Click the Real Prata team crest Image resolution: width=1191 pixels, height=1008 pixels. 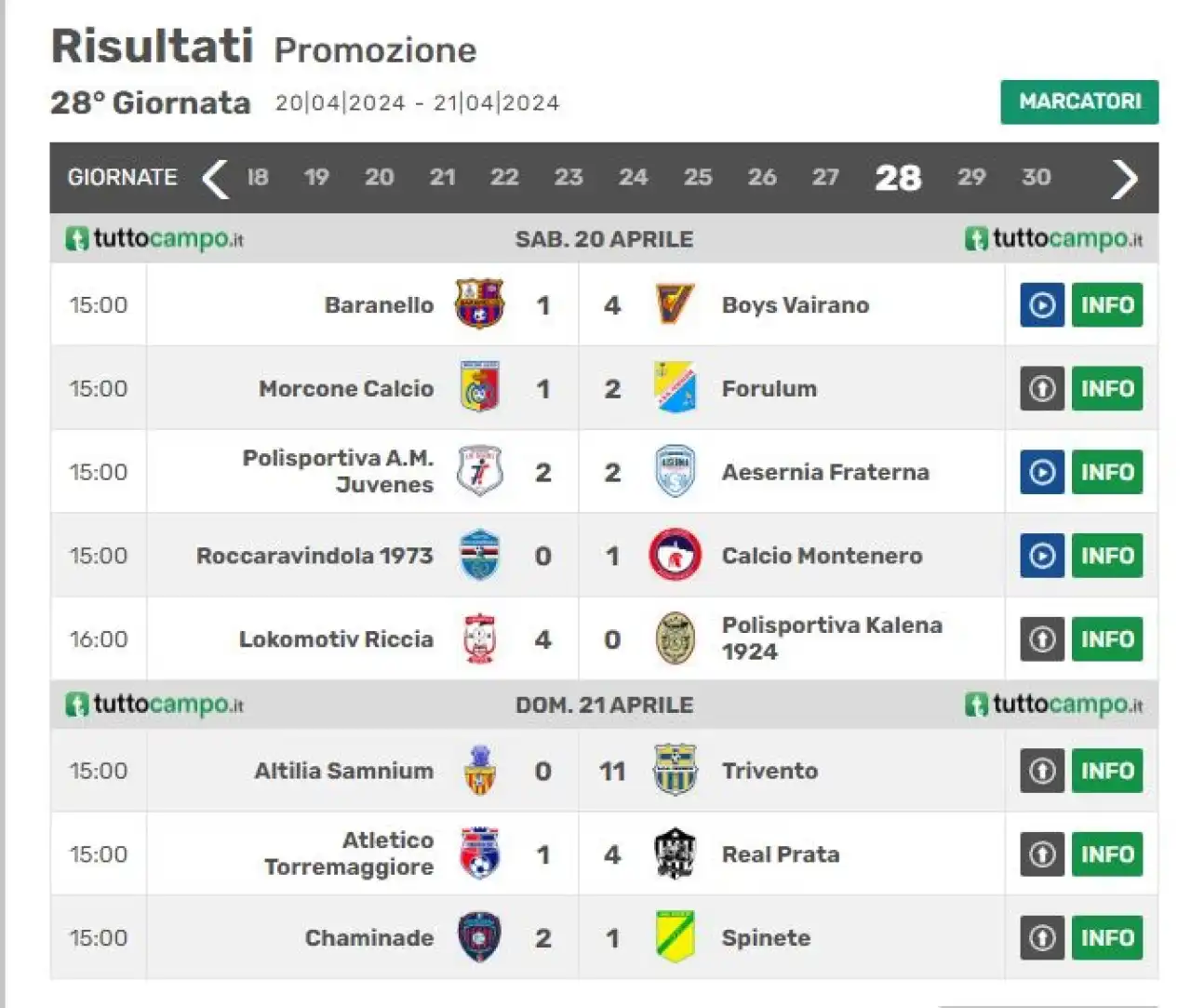(x=675, y=853)
